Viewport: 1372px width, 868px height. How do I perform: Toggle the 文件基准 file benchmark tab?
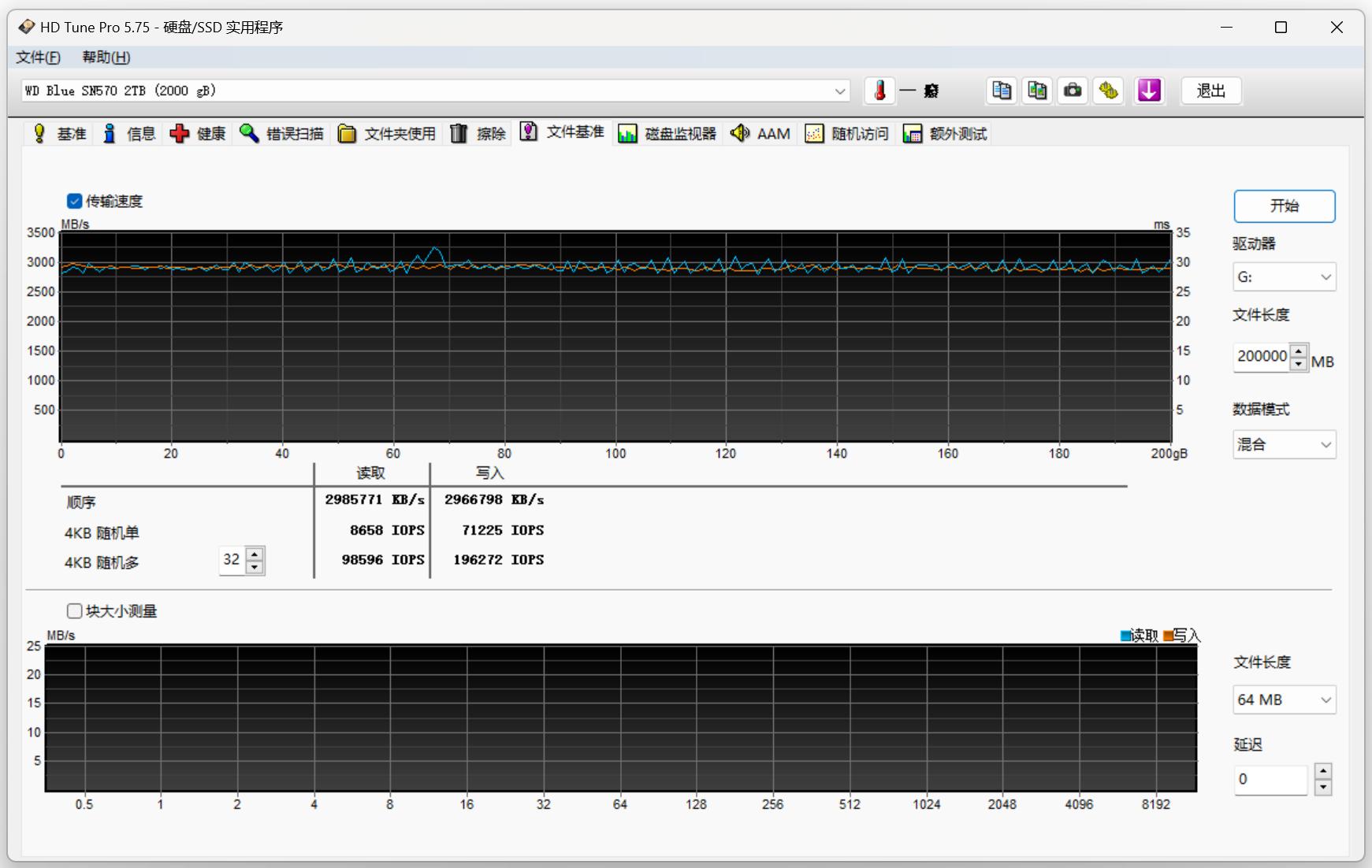575,133
